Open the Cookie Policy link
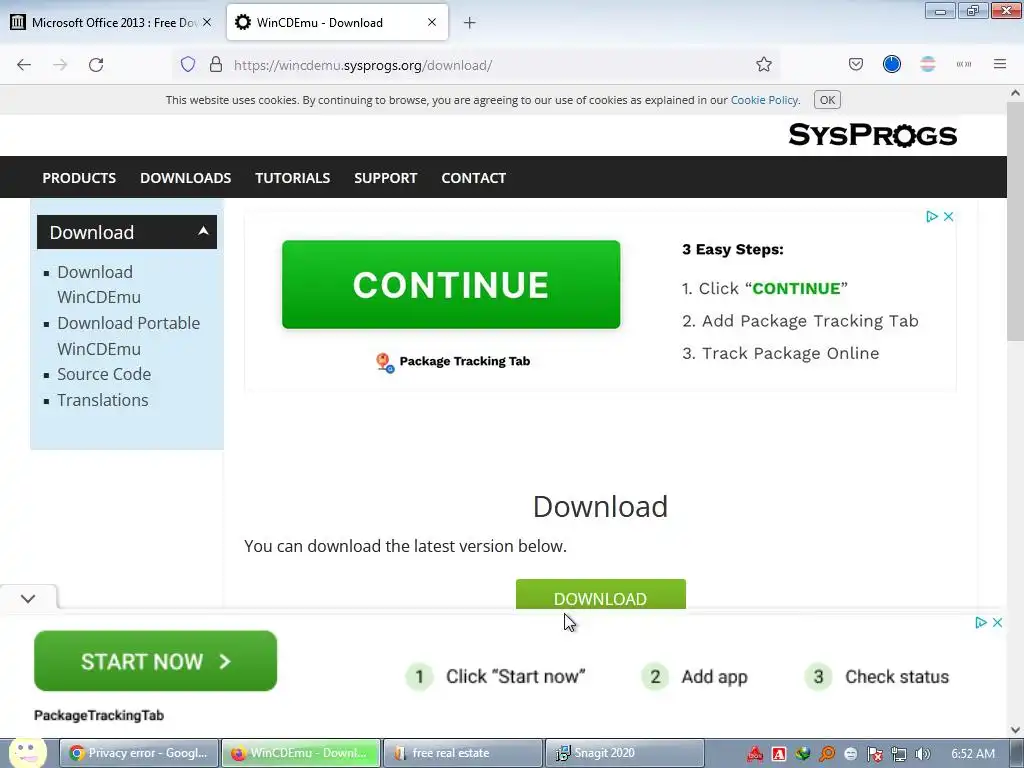Screen dimensions: 1024x768 [x=764, y=100]
